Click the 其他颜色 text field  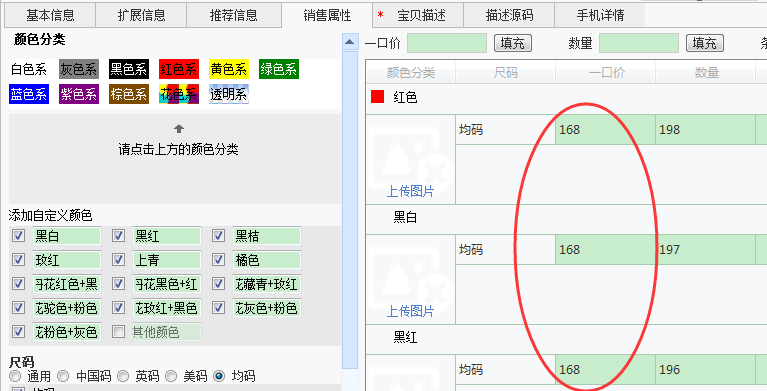point(166,332)
